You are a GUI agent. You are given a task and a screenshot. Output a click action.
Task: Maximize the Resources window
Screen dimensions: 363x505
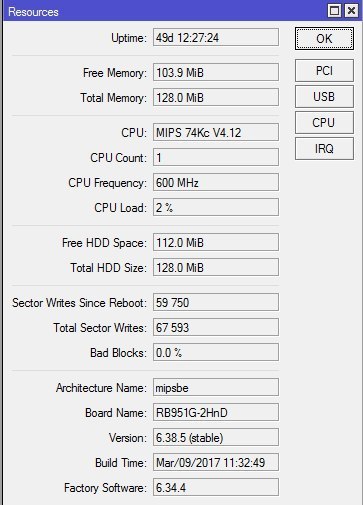point(335,11)
